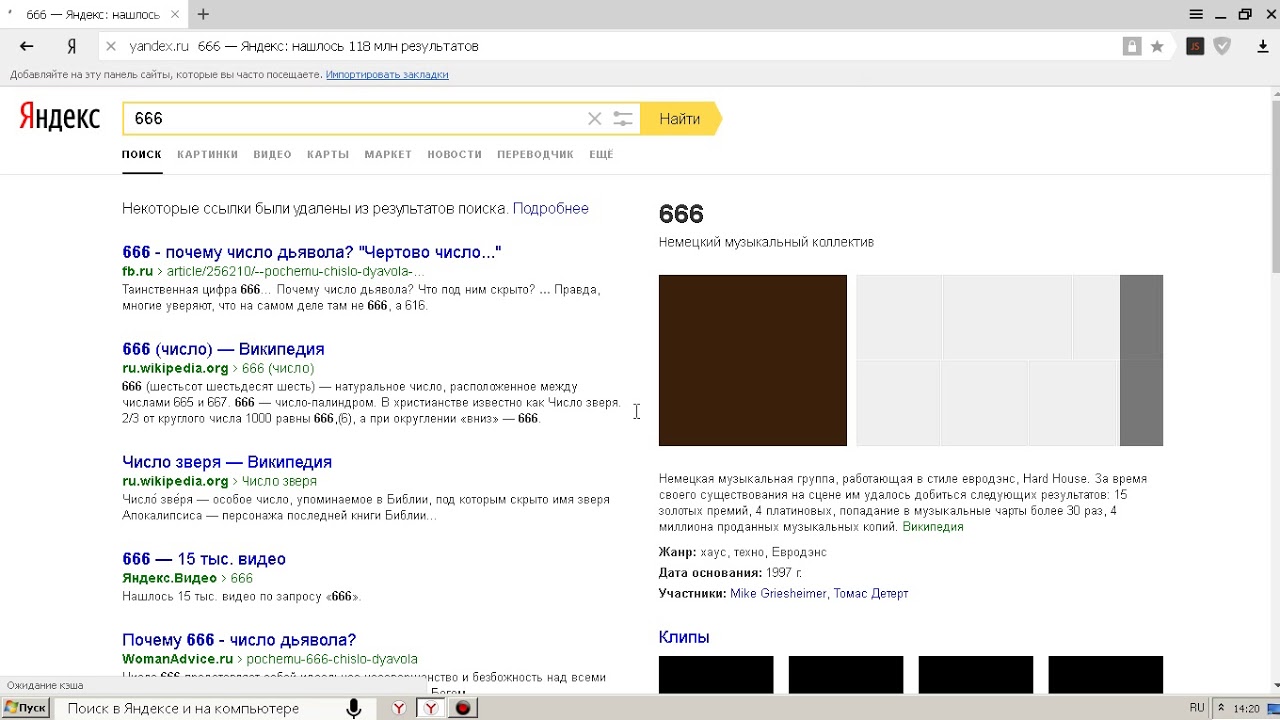The width and height of the screenshot is (1280, 720).
Task: Open '666 — 15 тыс. видео' result
Action: point(204,559)
